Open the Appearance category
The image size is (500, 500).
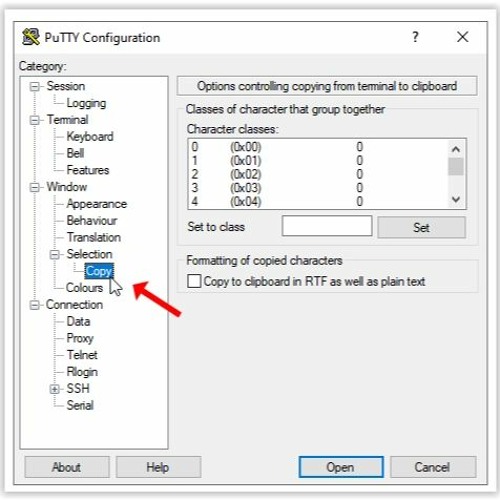point(97,204)
